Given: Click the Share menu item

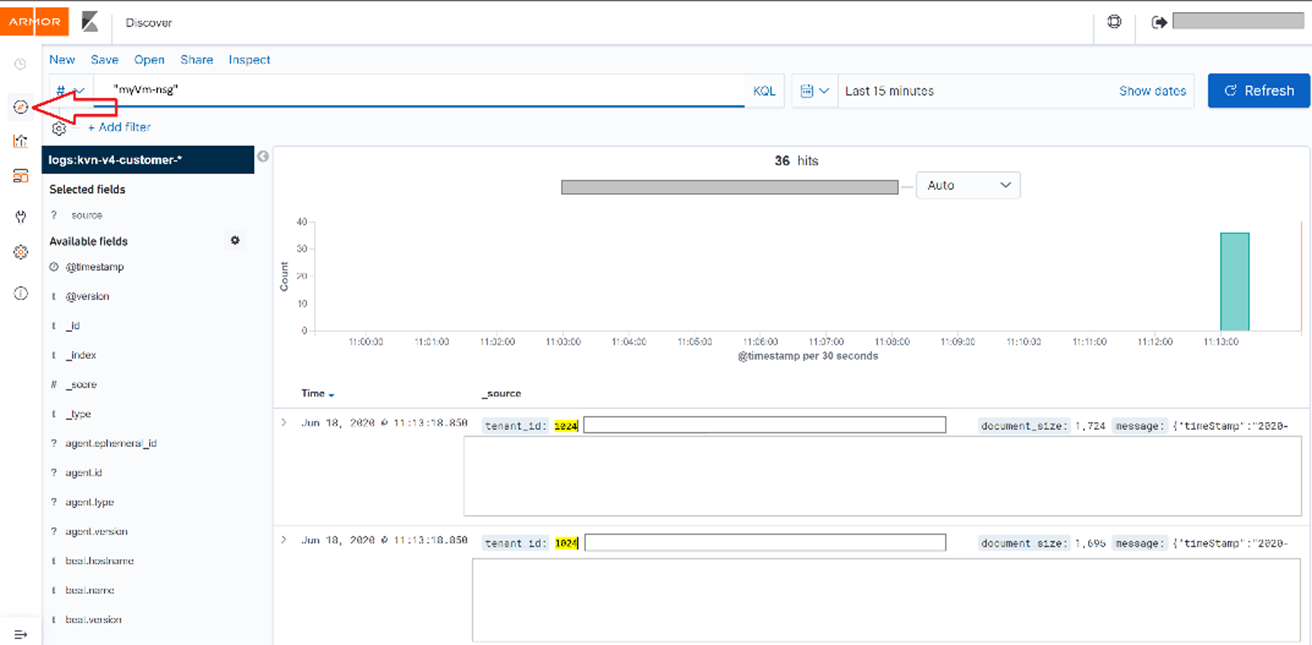Looking at the screenshot, I should 196,60.
